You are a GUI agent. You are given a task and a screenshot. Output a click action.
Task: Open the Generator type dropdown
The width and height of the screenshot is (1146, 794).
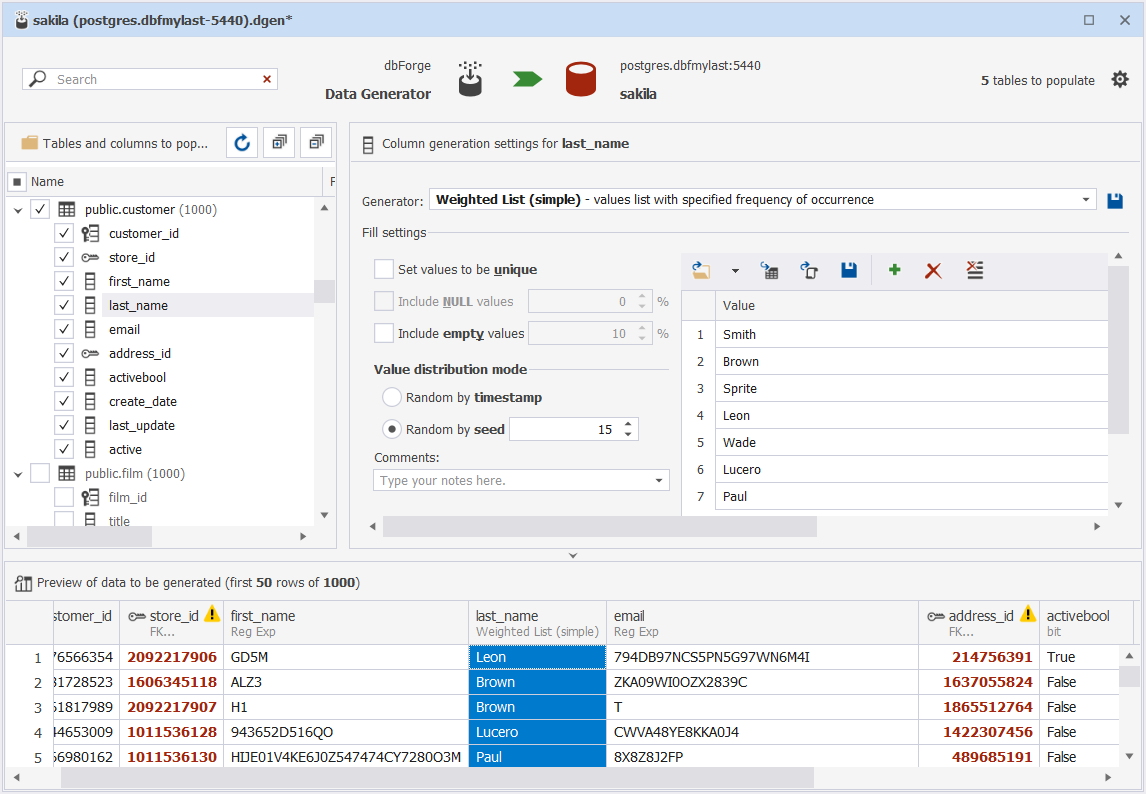click(x=1085, y=200)
